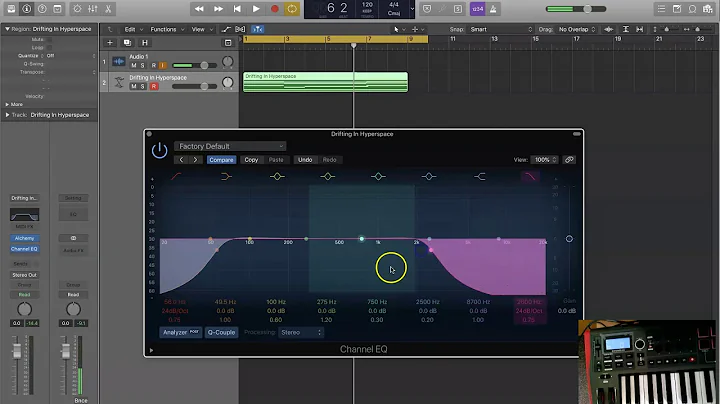The image size is (720, 404).
Task: Toggle the Flex show/hide icon
Action: [x=240, y=29]
